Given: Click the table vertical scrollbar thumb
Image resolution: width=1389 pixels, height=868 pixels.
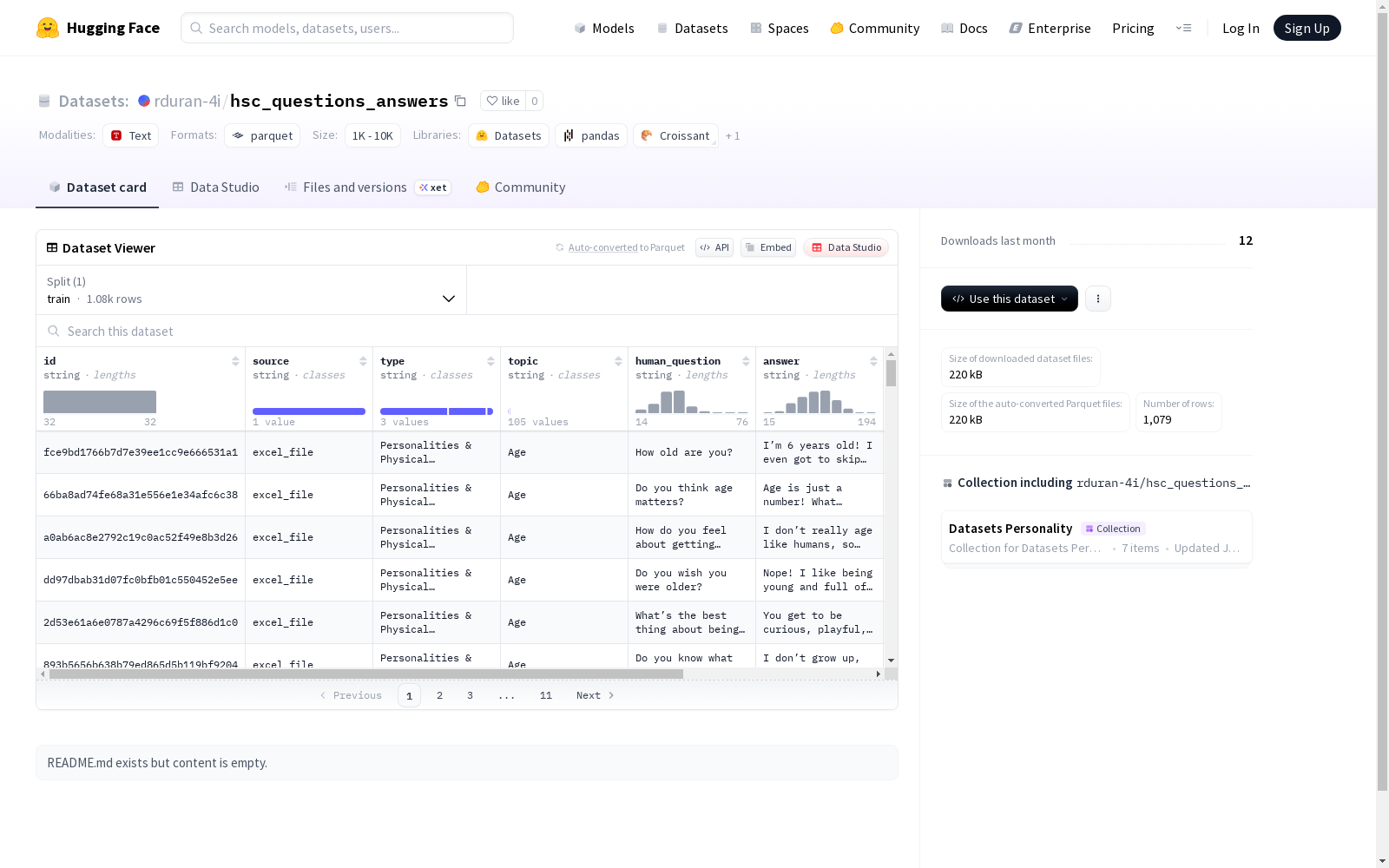Looking at the screenshot, I should [x=891, y=373].
